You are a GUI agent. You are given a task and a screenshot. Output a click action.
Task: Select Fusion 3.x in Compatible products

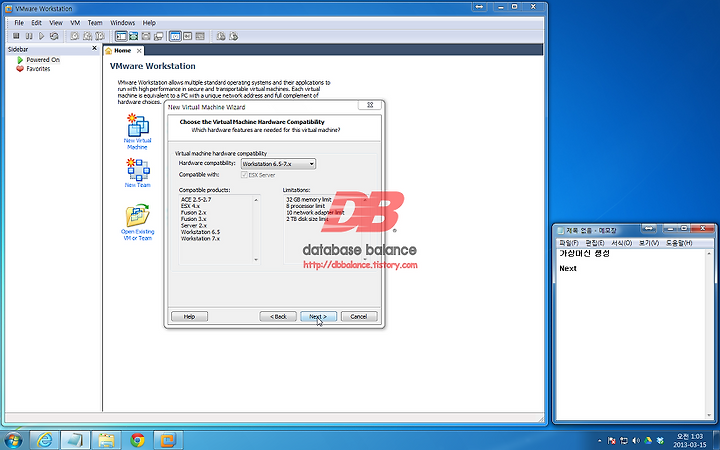193,219
